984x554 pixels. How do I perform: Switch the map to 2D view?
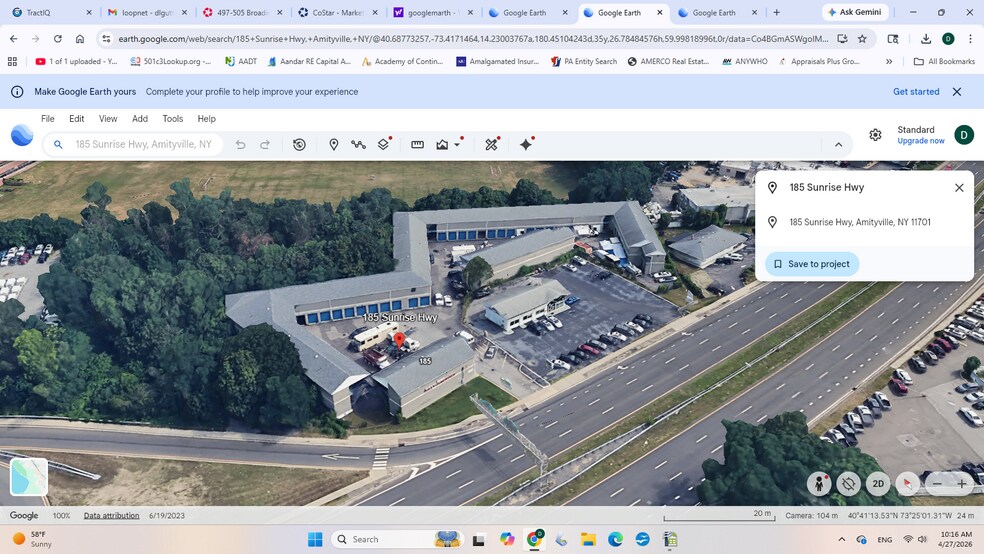tap(878, 484)
